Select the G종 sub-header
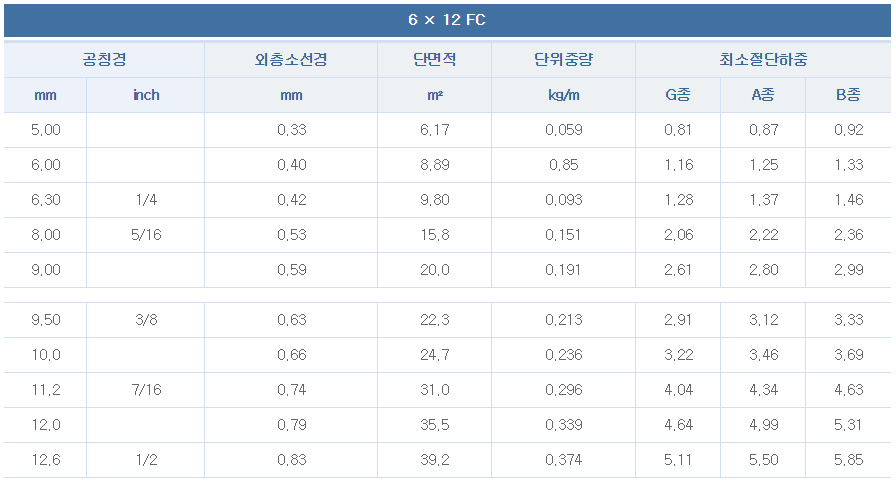This screenshot has width=896, height=484. point(678,95)
